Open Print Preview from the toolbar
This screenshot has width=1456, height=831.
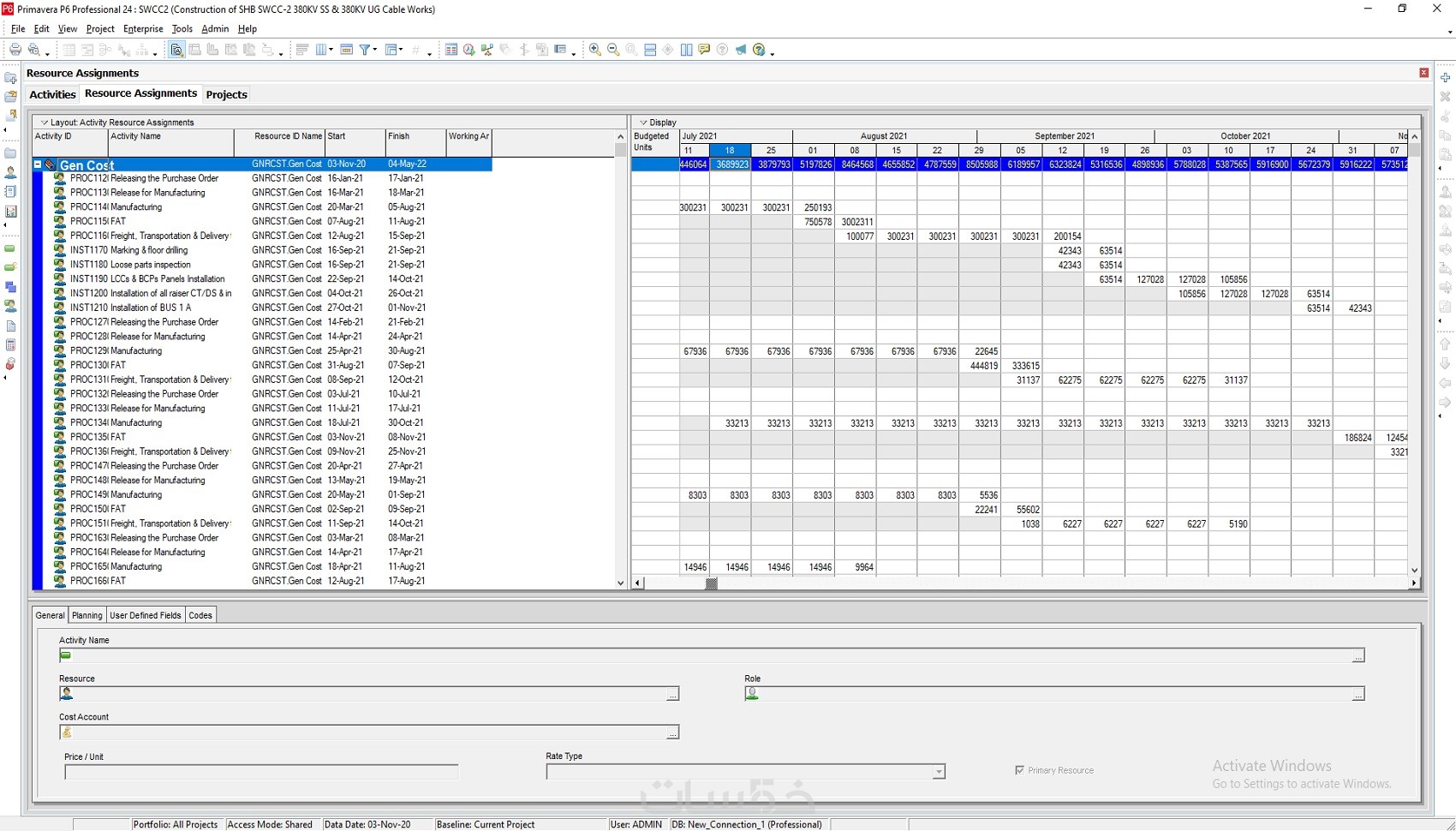(34, 50)
